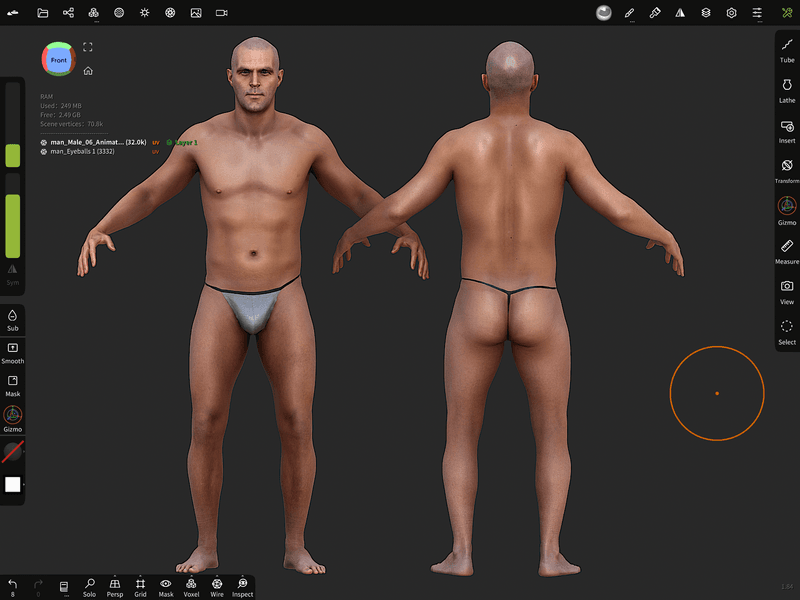This screenshot has width=800, height=600.
Task: Click the "Scene vertices: 70.8k" text
Action: point(71,124)
